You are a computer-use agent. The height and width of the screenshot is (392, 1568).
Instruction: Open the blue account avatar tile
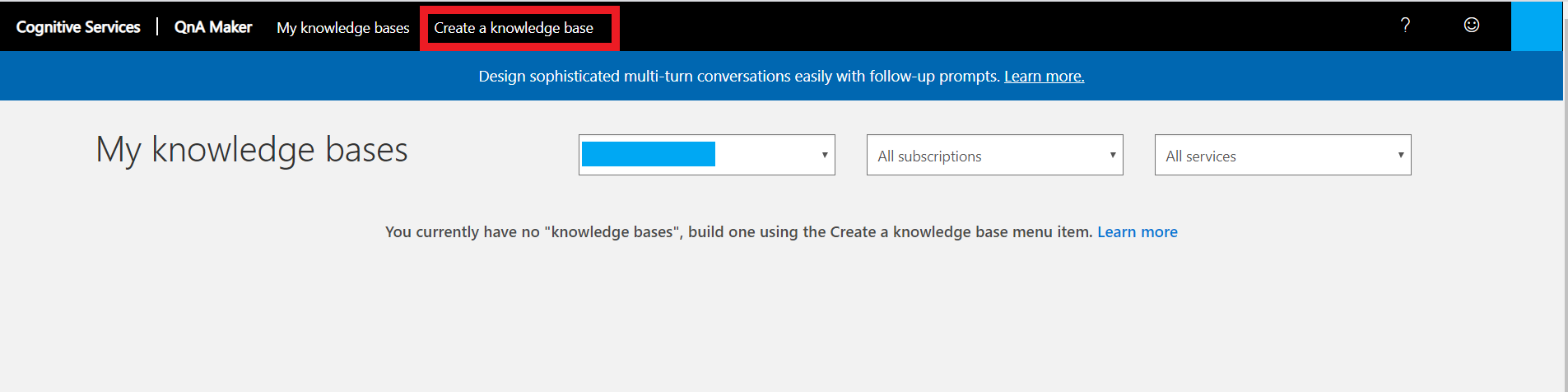pyautogui.click(x=1536, y=26)
